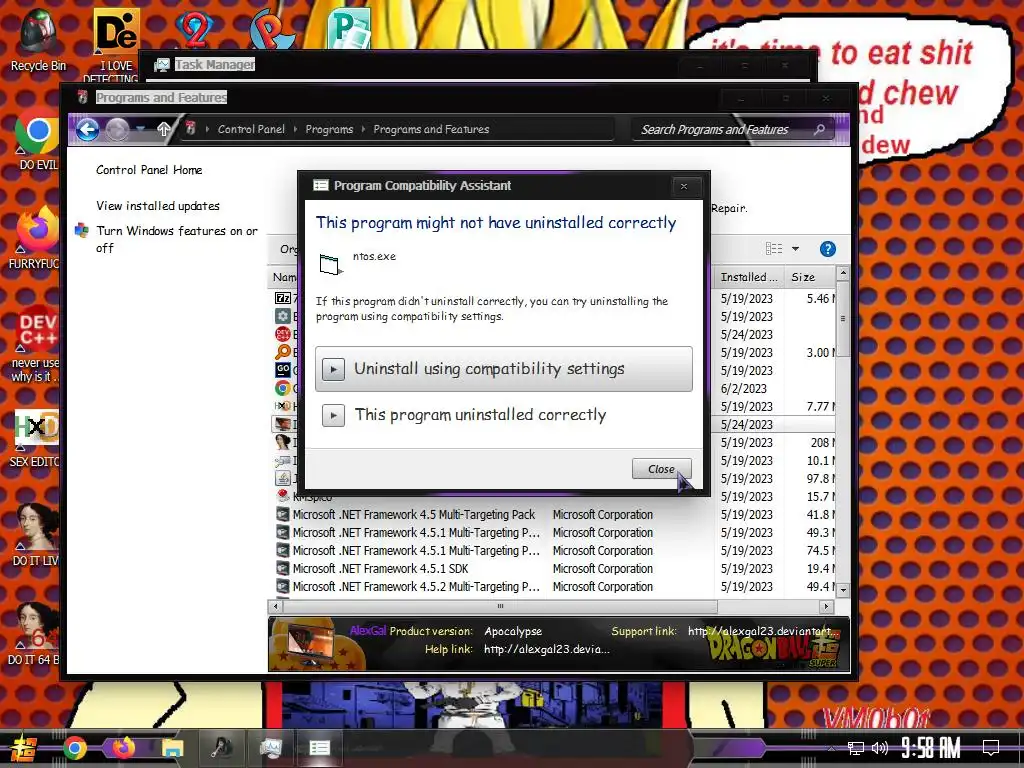Close the Program Compatibility Assistant with X
This screenshot has height=768, width=1024.
pyautogui.click(x=684, y=186)
